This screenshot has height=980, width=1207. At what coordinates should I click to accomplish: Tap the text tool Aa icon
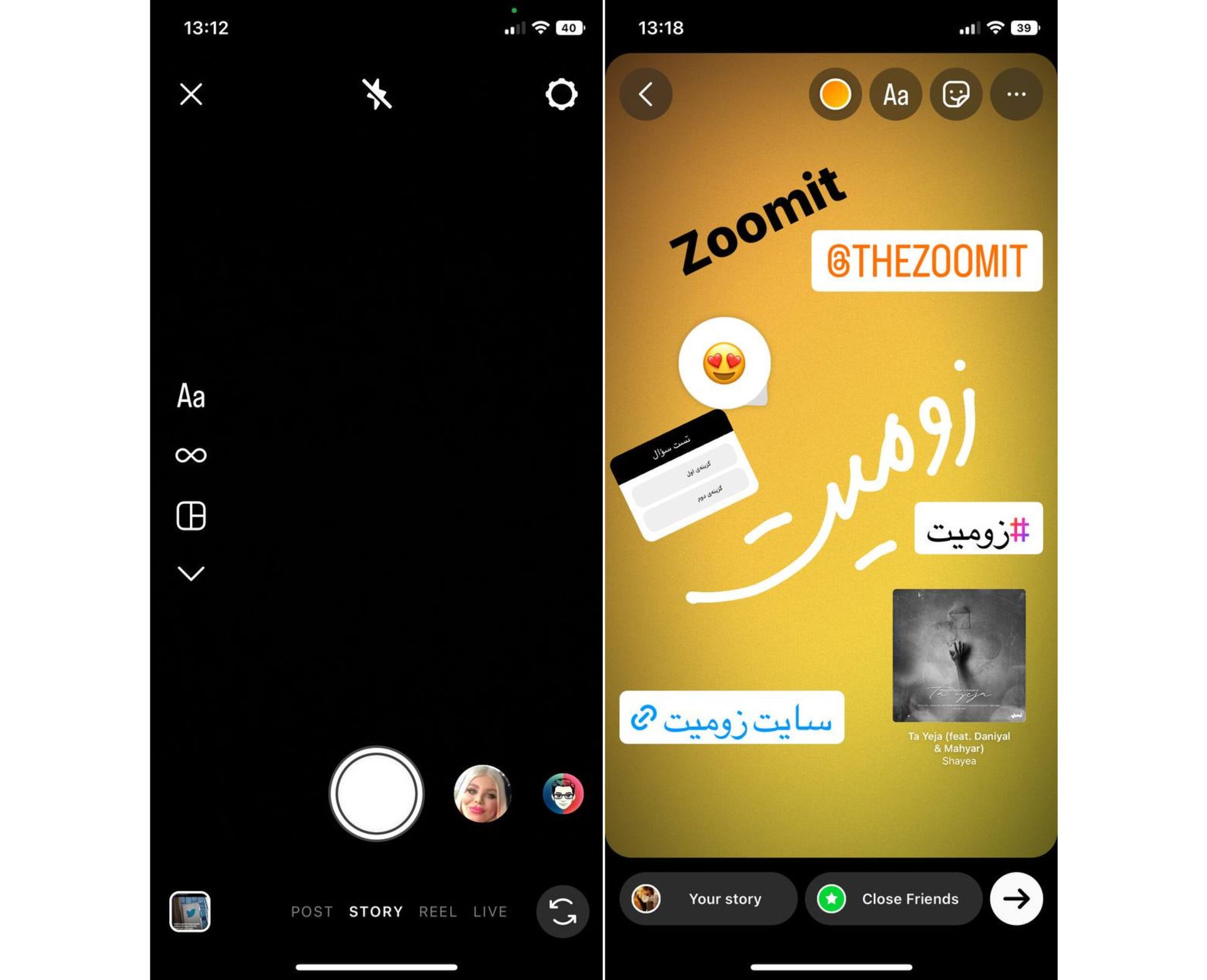(192, 396)
